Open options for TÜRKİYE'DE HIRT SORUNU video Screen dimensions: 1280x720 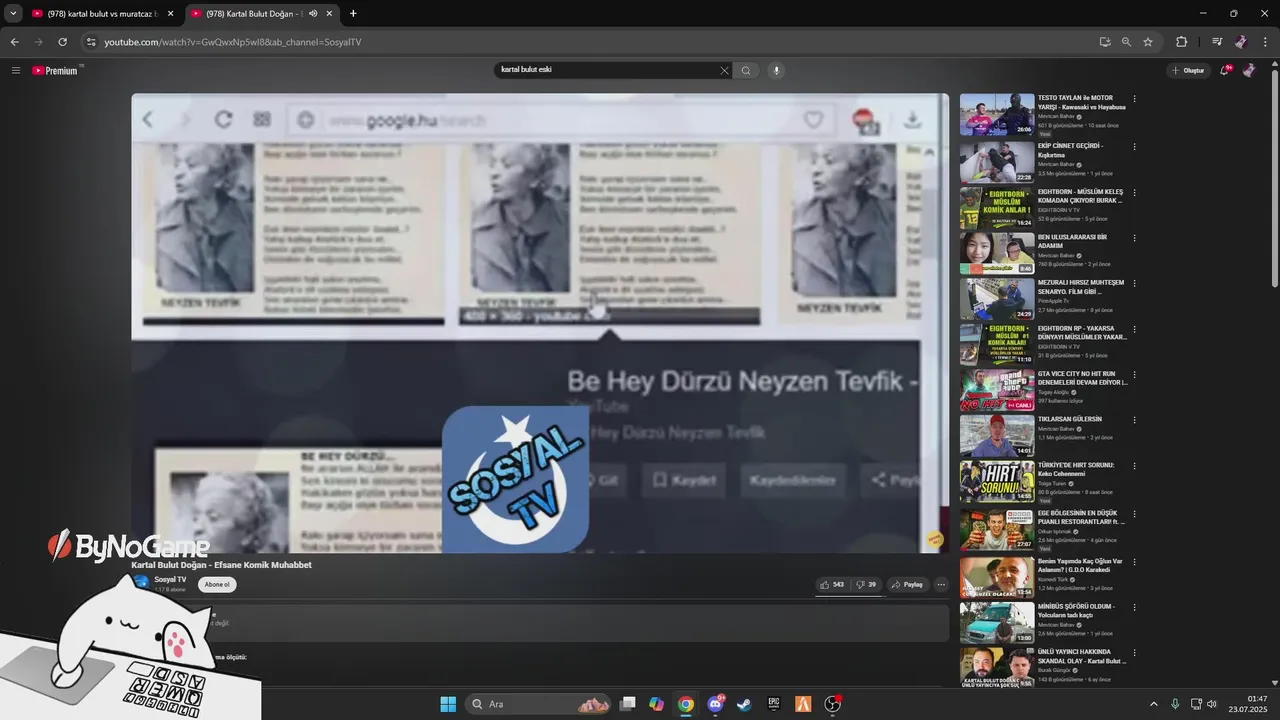pyautogui.click(x=1134, y=466)
